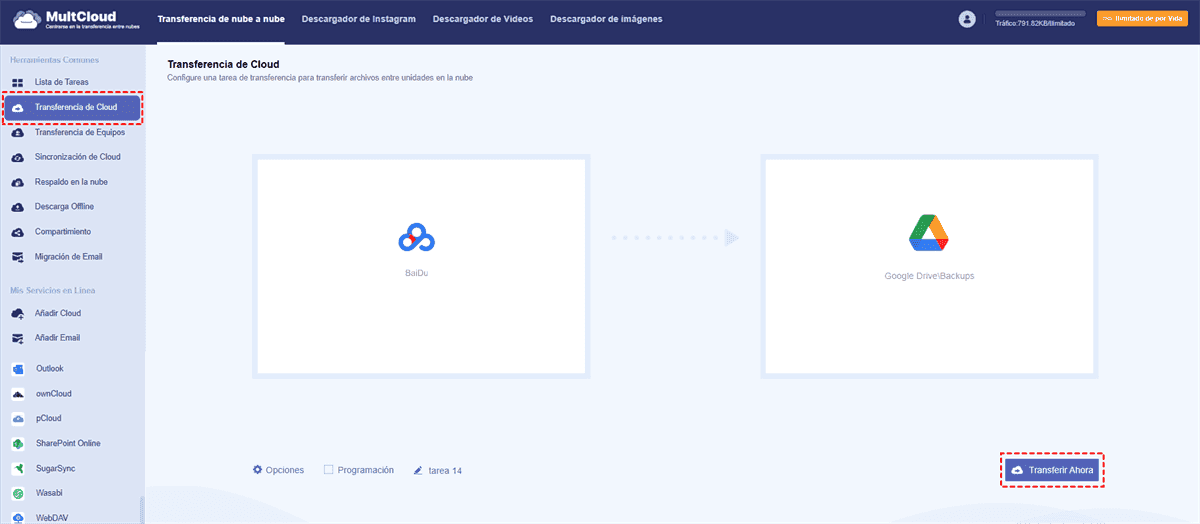Click Transferencia de Equipos sidebar icon
The width and height of the screenshot is (1200, 524).
[x=18, y=132]
